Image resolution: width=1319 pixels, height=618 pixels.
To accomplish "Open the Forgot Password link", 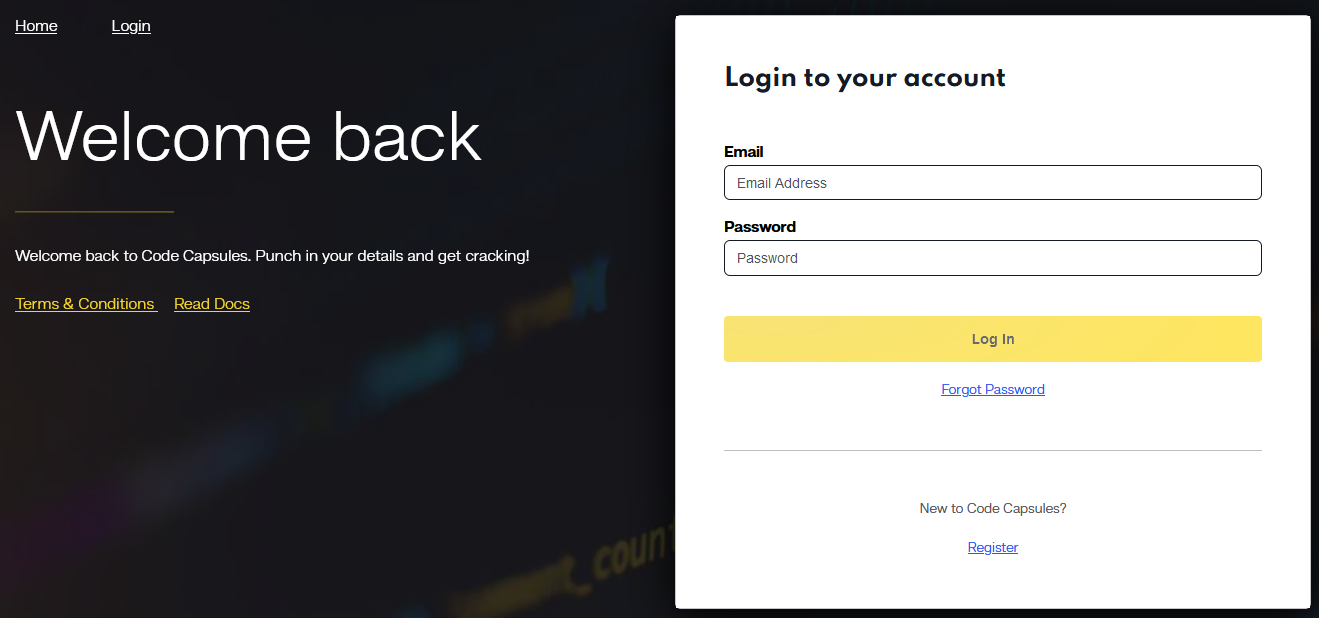I will [x=992, y=389].
